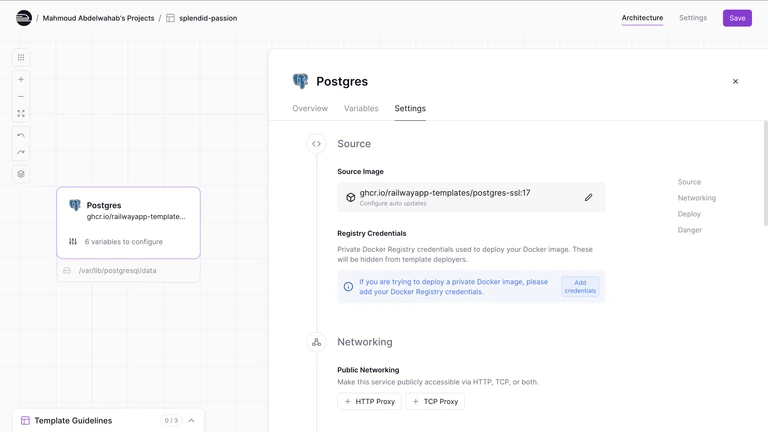Screen dimensions: 768x432
Task: Open Mahmoud Abdelwahab's Projects breadcrumb
Action: click(x=98, y=18)
